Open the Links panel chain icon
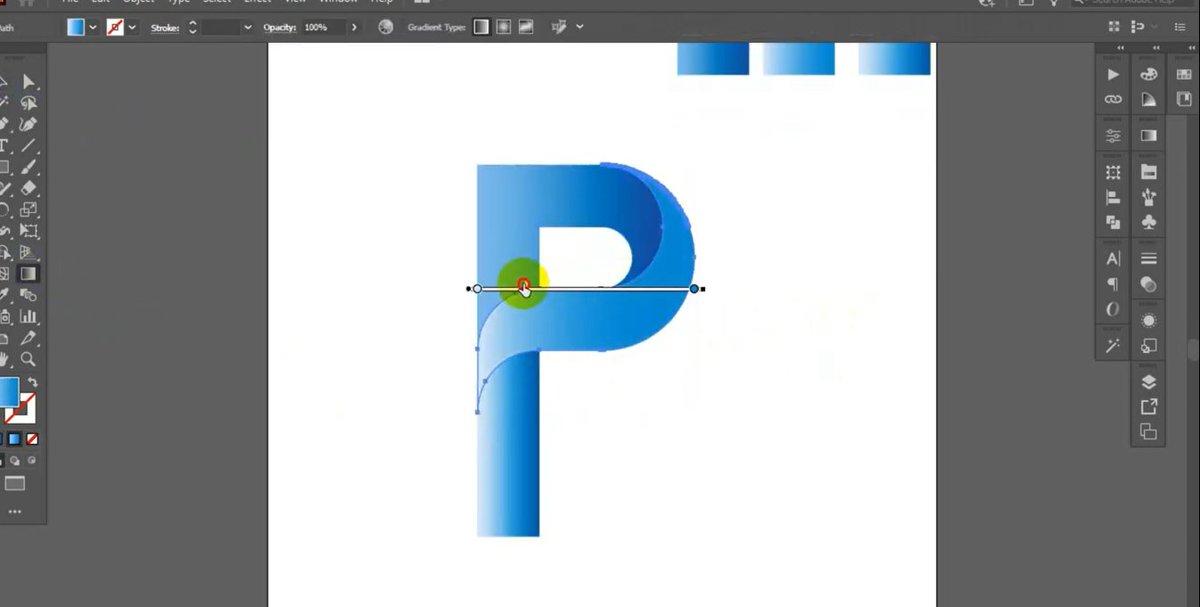The width and height of the screenshot is (1200, 607). click(1113, 100)
